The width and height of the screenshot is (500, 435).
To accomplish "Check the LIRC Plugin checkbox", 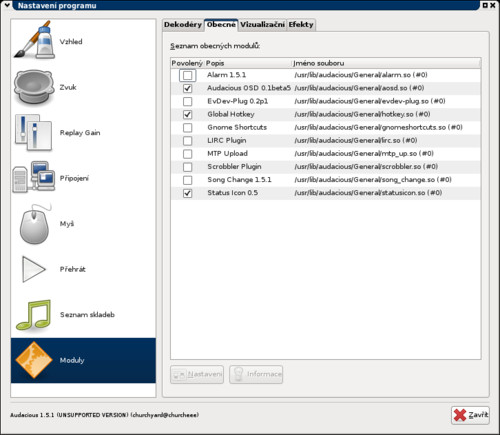I will [187, 140].
